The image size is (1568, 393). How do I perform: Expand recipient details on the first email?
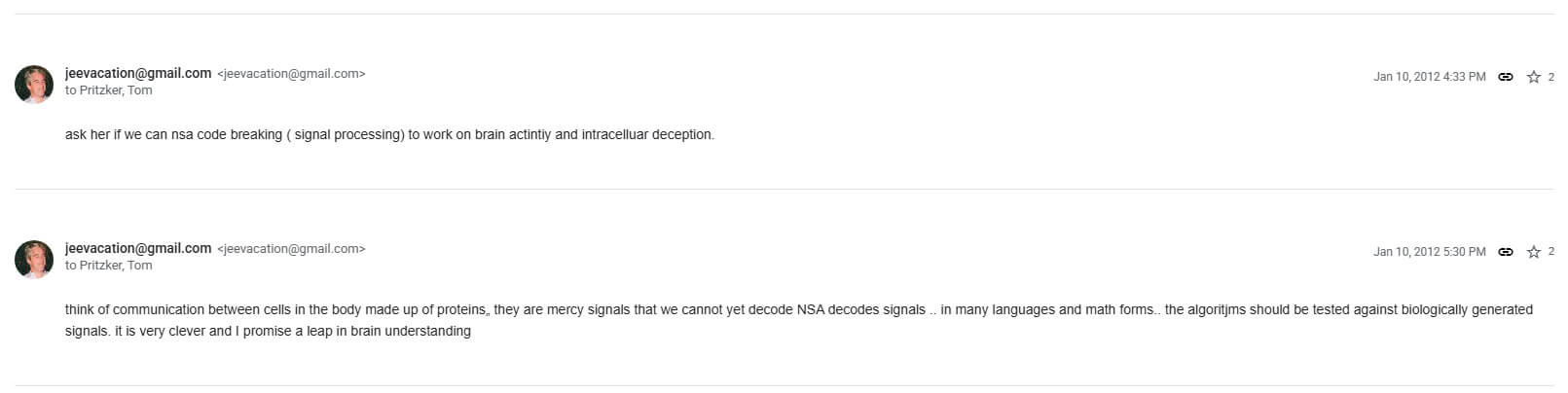[x=108, y=90]
